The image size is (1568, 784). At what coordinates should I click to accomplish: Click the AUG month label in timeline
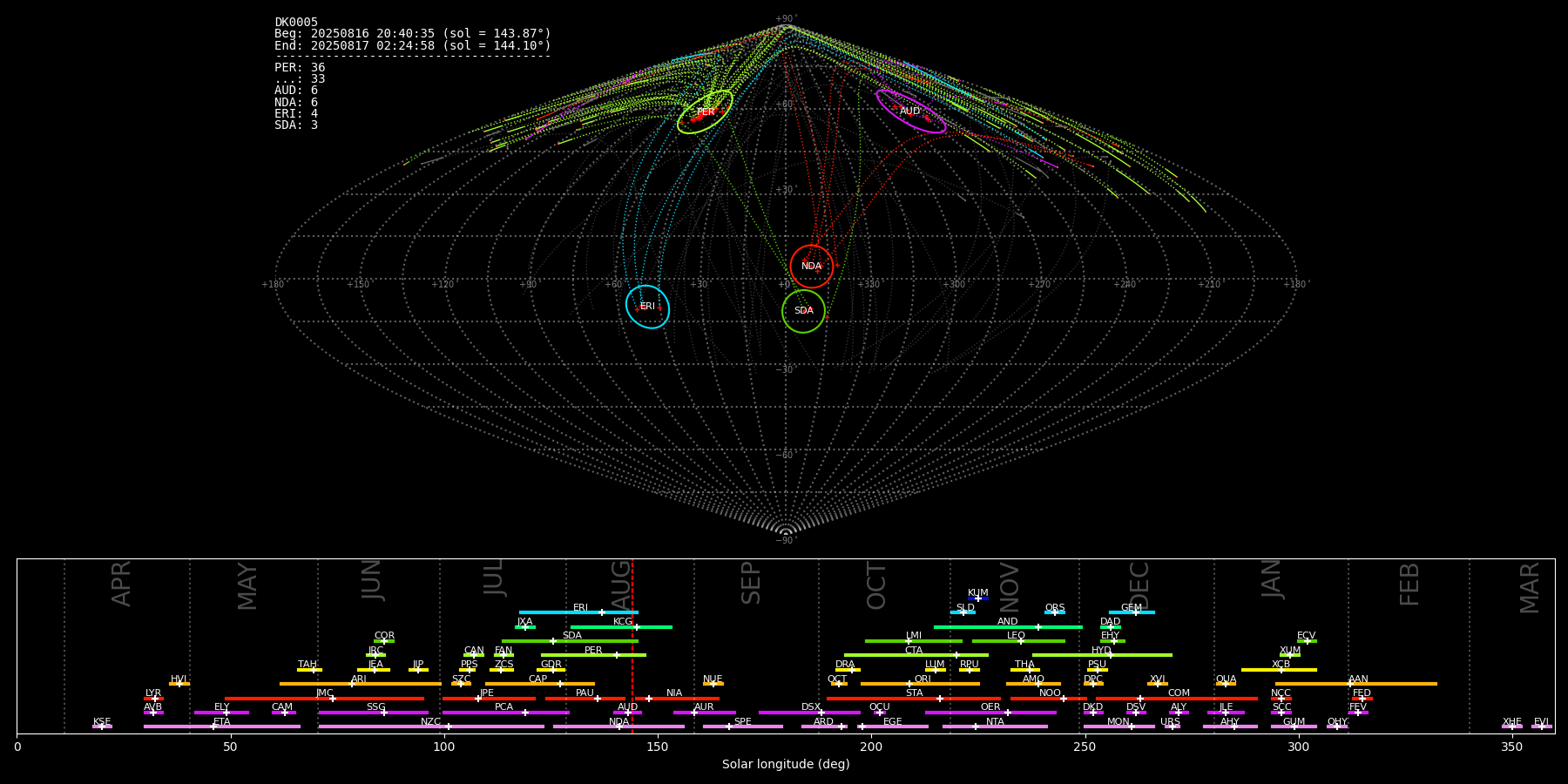pos(621,584)
